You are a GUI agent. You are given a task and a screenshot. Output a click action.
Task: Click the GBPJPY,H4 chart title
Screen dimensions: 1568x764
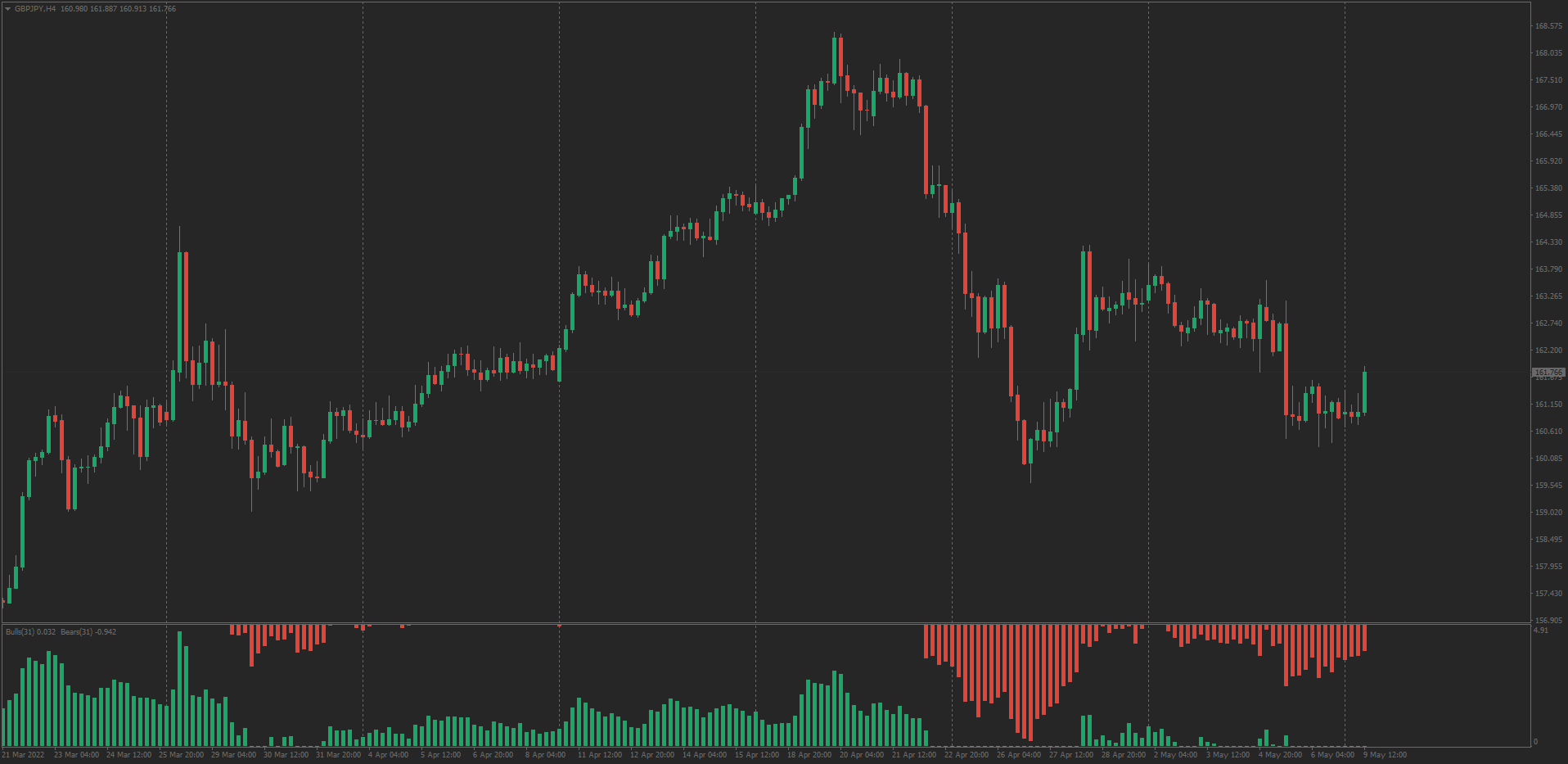pyautogui.click(x=35, y=9)
